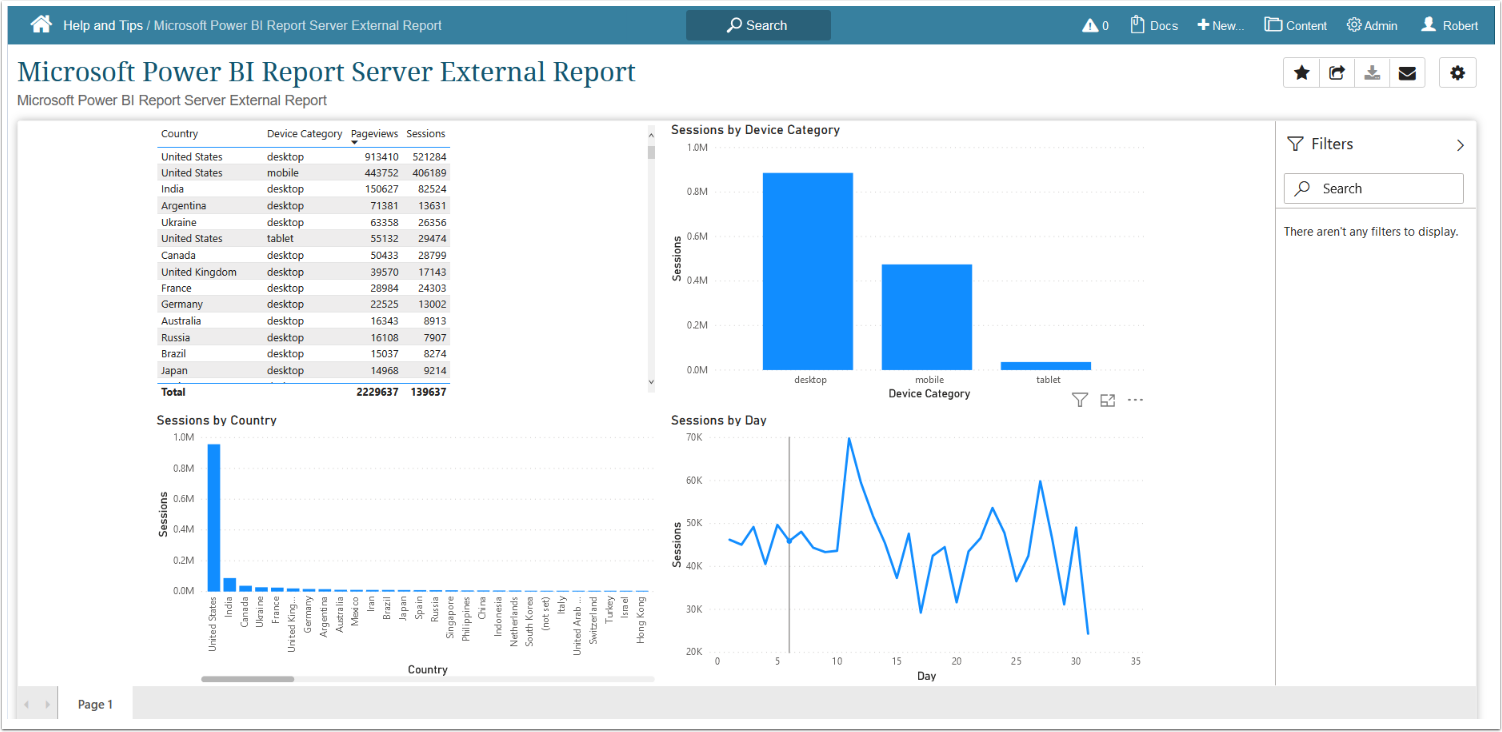The image size is (1502, 732).
Task: Click the share icon button
Action: pos(1337,73)
